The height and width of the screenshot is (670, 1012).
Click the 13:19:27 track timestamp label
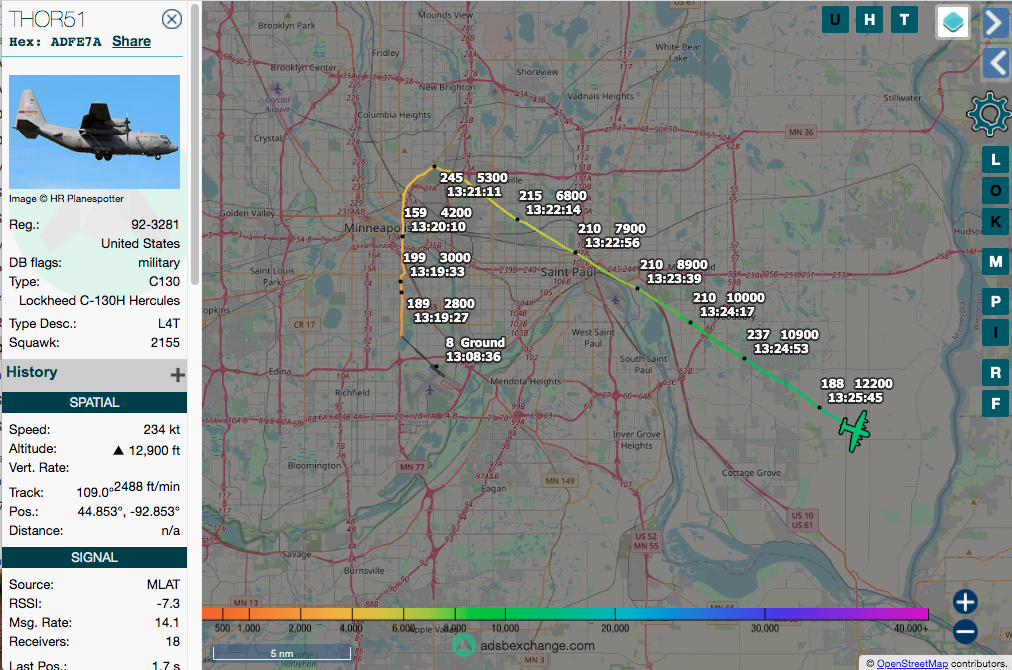point(442,318)
